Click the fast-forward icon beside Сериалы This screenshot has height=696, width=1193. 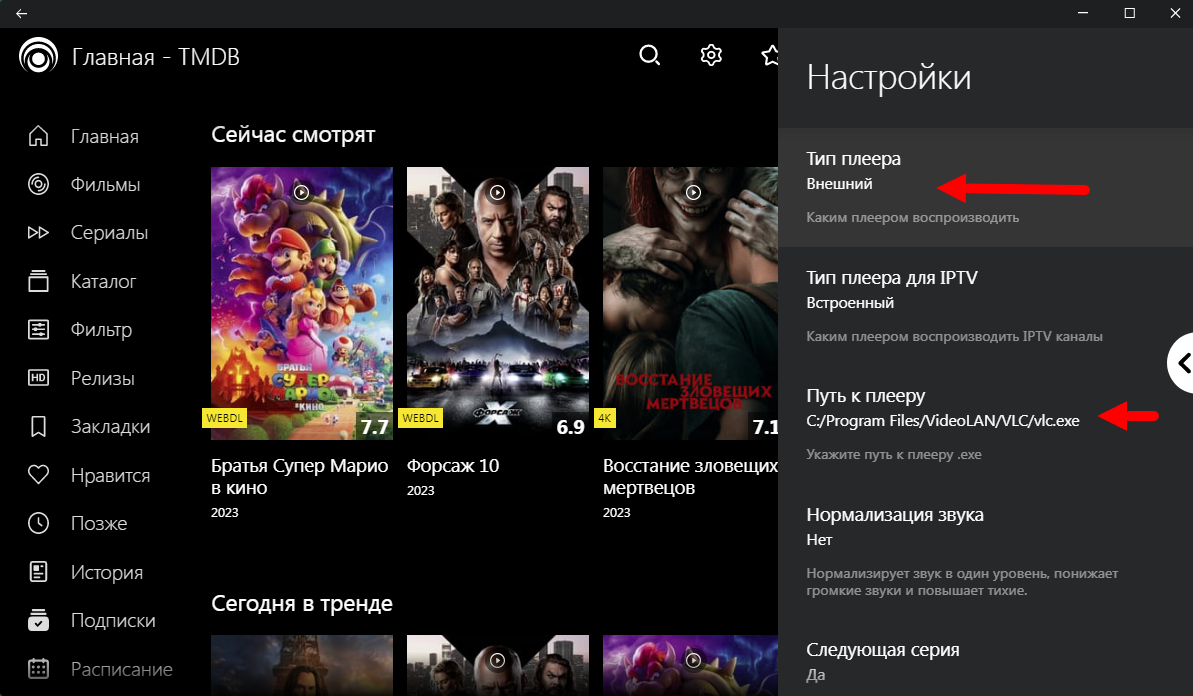tap(38, 233)
